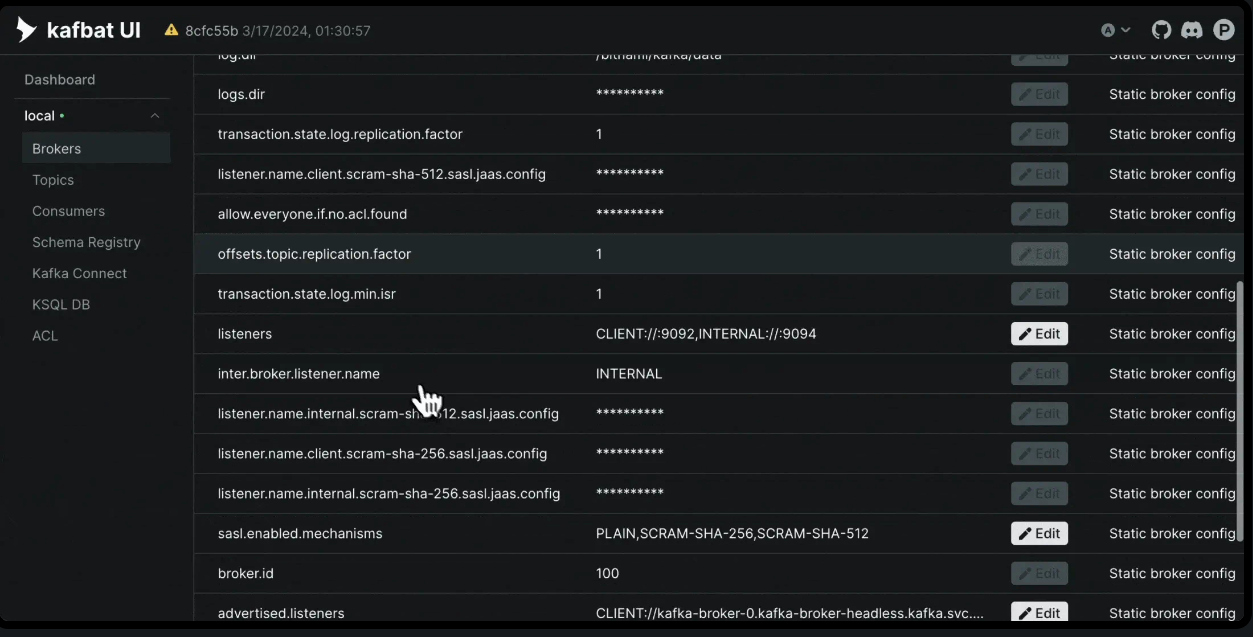This screenshot has width=1253, height=637.
Task: Click commit hash 8cfc55b
Action: (211, 31)
